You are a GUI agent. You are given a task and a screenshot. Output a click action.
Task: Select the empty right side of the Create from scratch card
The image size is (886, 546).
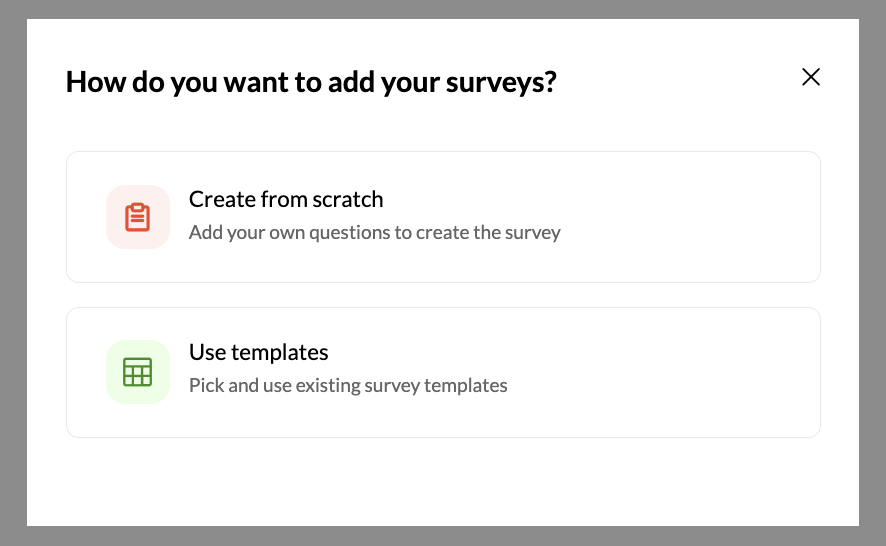pyautogui.click(x=689, y=217)
